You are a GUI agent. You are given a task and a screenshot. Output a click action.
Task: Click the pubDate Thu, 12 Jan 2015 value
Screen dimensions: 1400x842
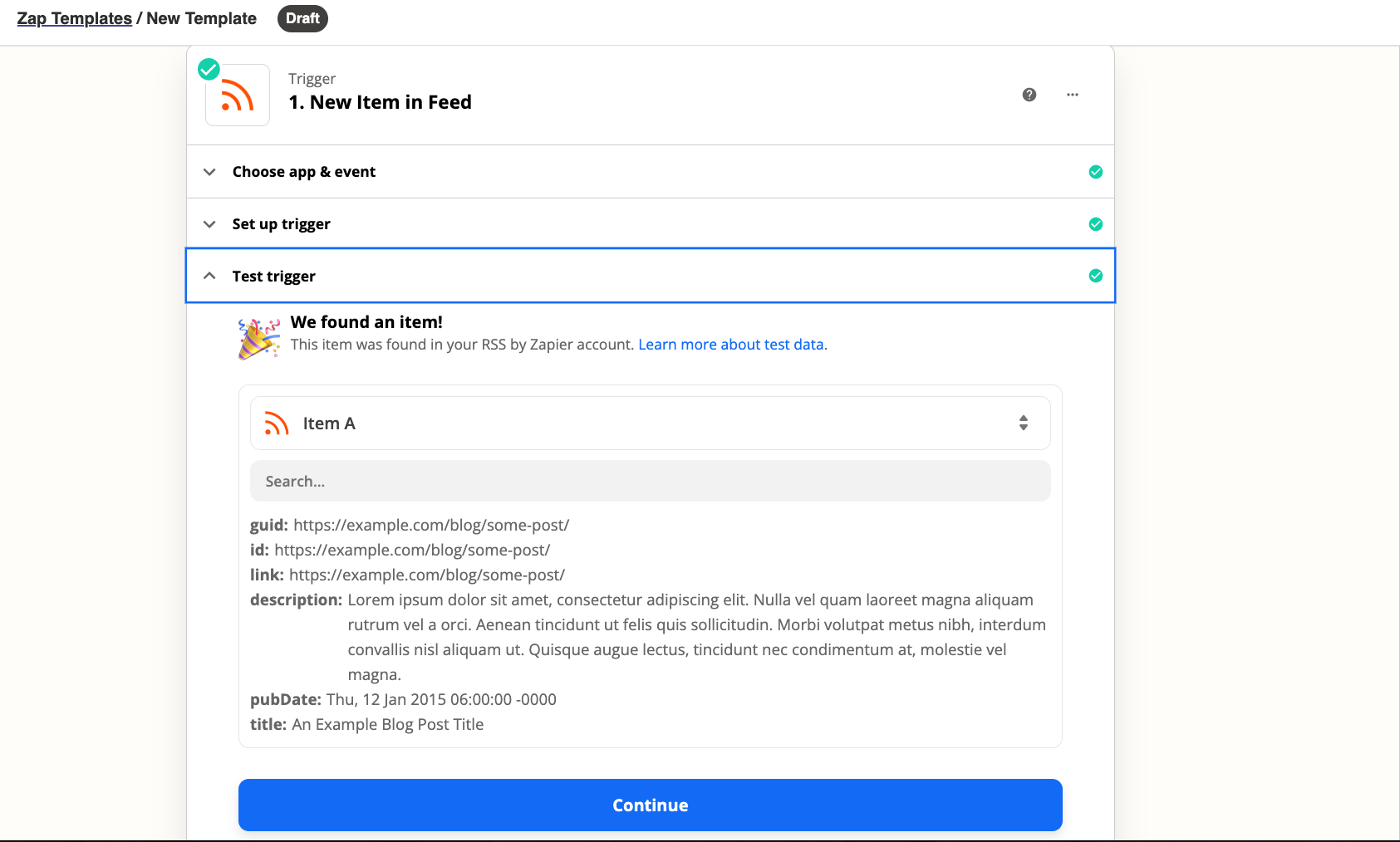[x=441, y=700]
